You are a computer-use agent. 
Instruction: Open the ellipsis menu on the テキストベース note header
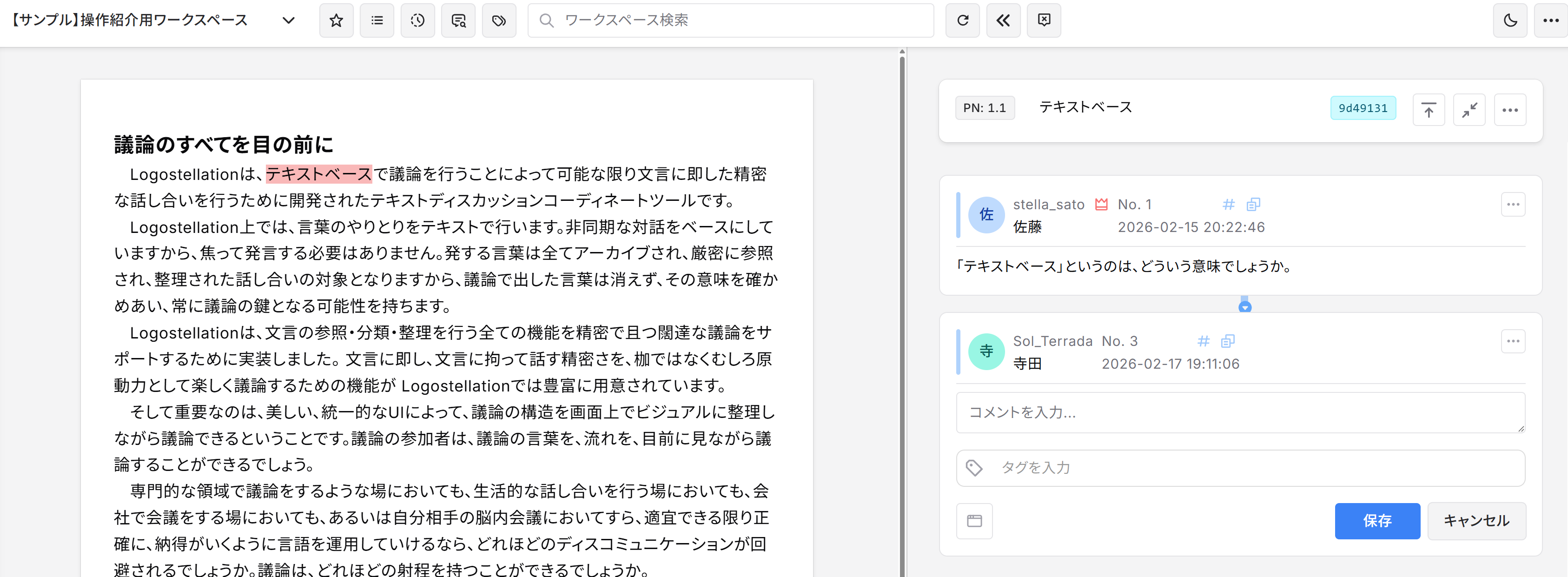tap(1510, 110)
